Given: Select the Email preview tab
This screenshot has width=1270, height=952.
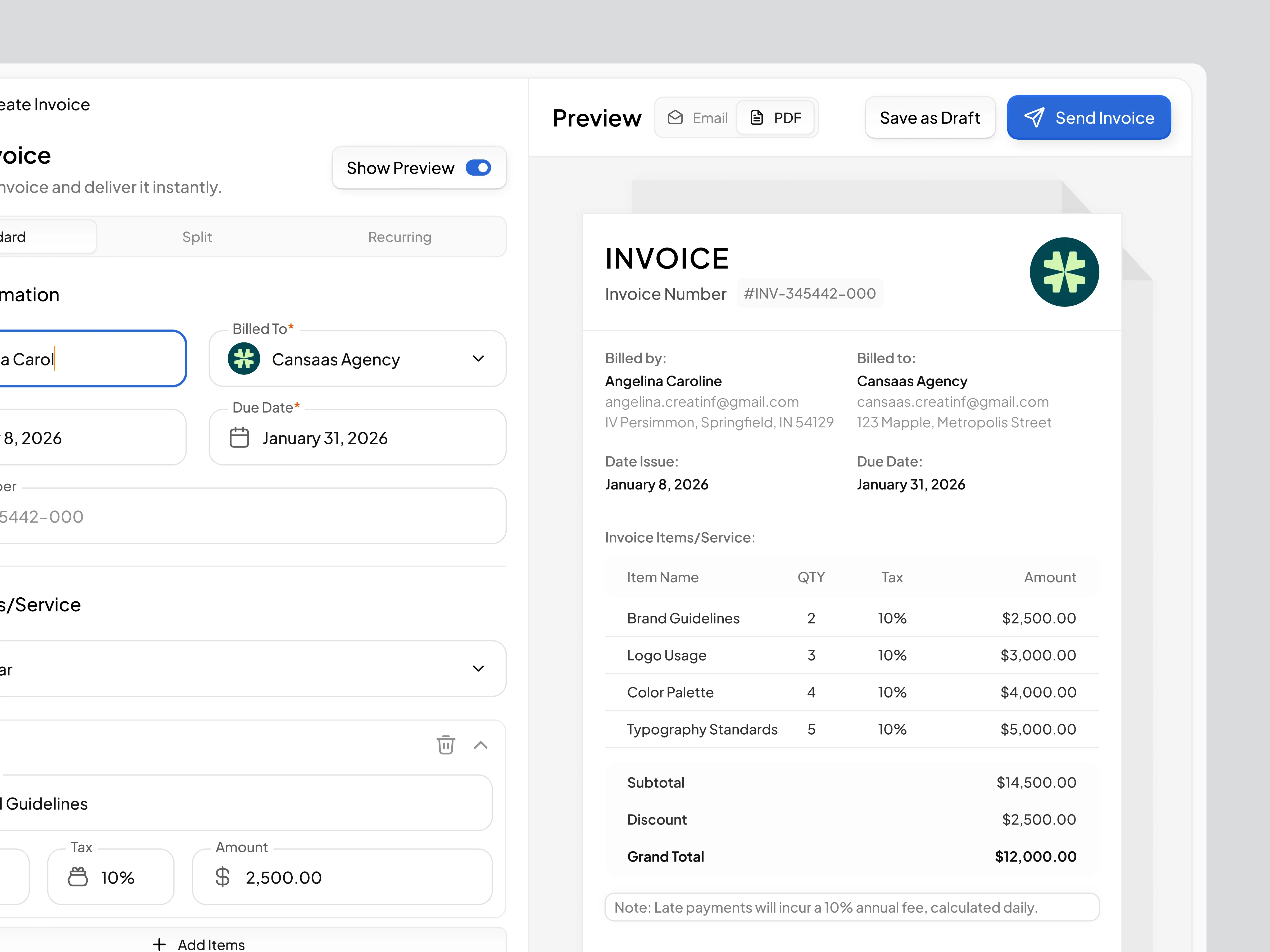Looking at the screenshot, I should tap(698, 118).
